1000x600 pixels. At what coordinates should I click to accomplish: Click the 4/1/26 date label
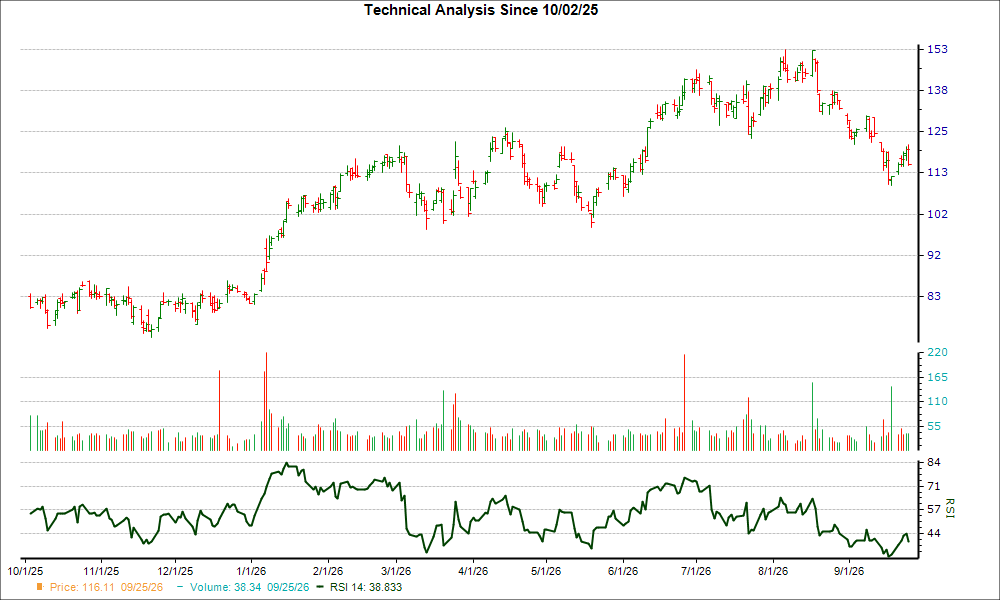(473, 571)
